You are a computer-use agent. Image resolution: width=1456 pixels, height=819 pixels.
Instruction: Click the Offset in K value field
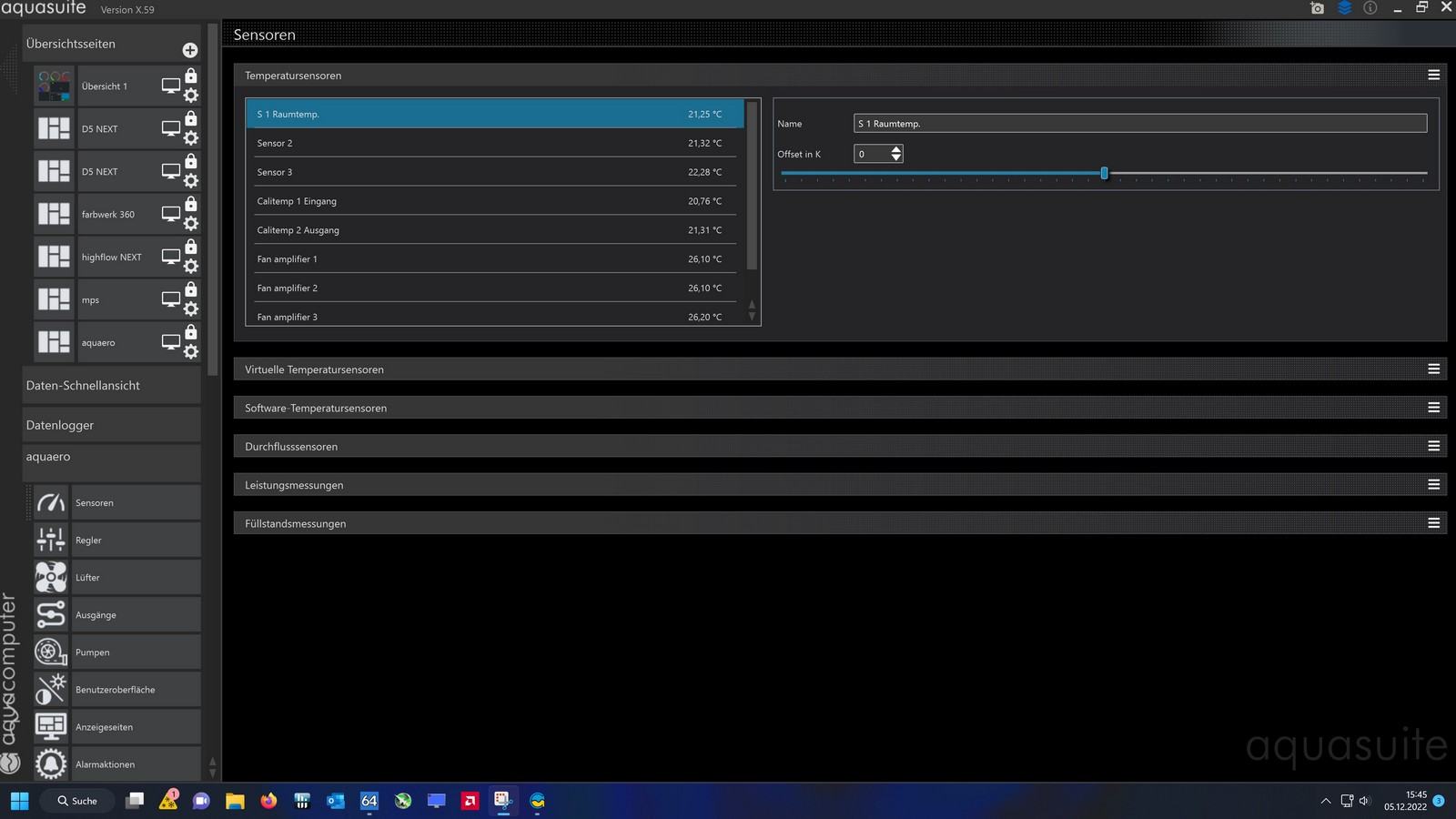pos(871,154)
